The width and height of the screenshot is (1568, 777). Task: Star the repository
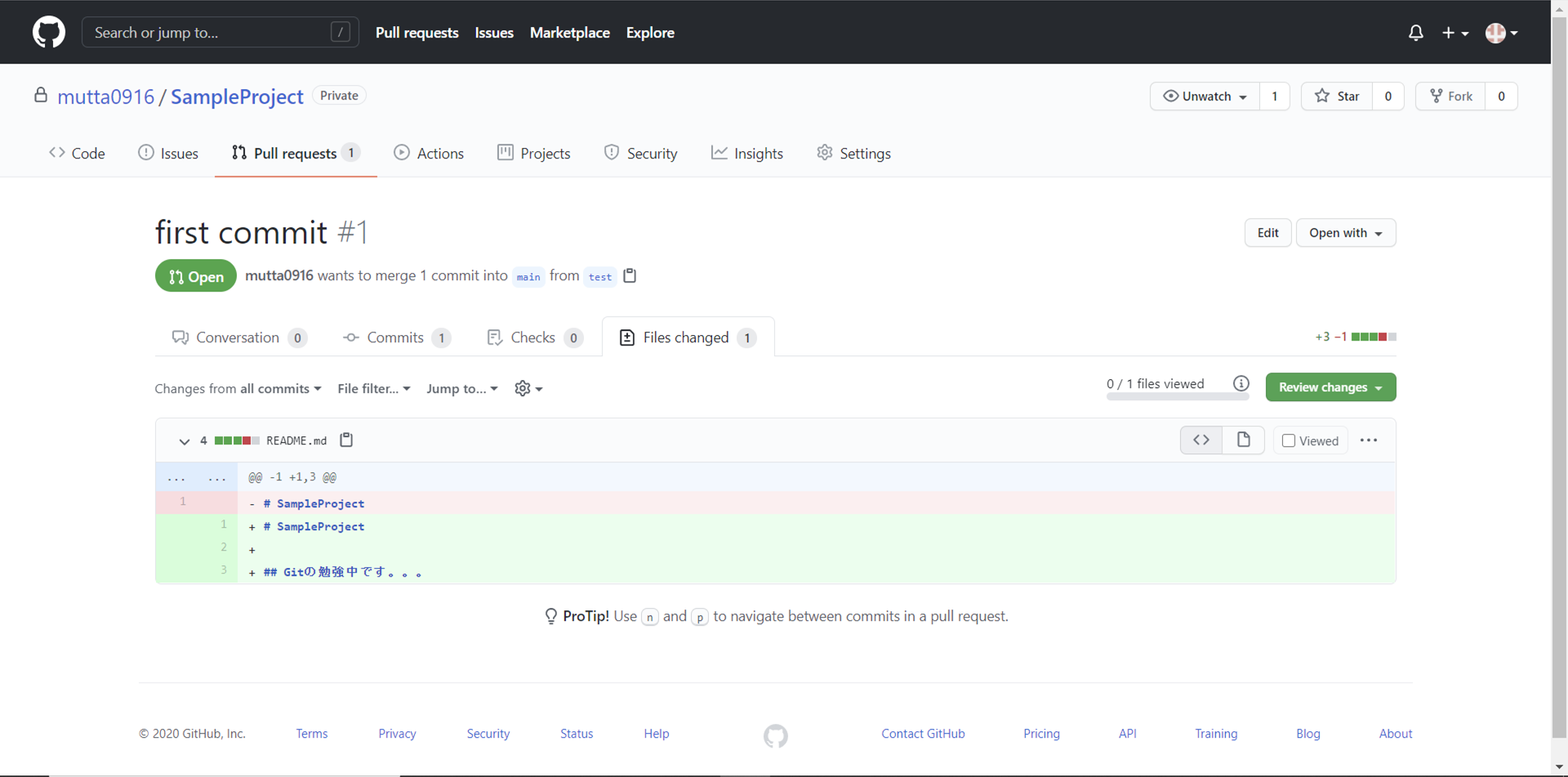tap(1337, 96)
